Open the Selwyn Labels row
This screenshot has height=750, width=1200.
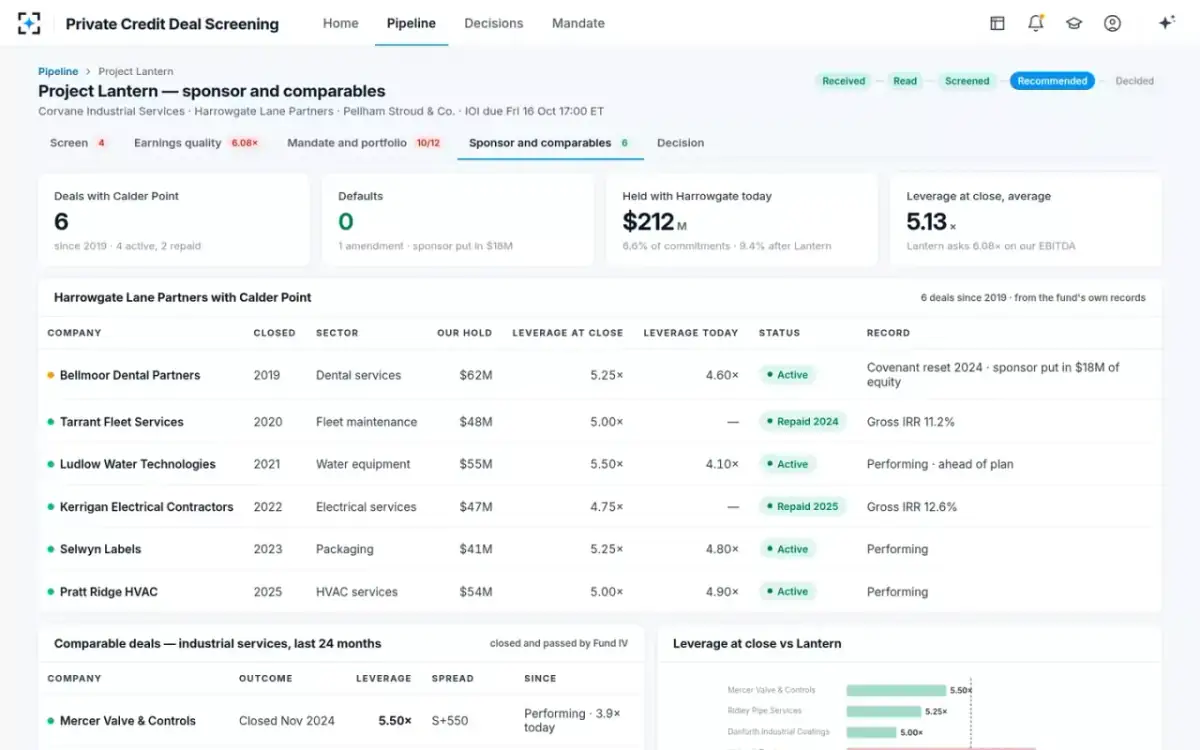(600, 549)
